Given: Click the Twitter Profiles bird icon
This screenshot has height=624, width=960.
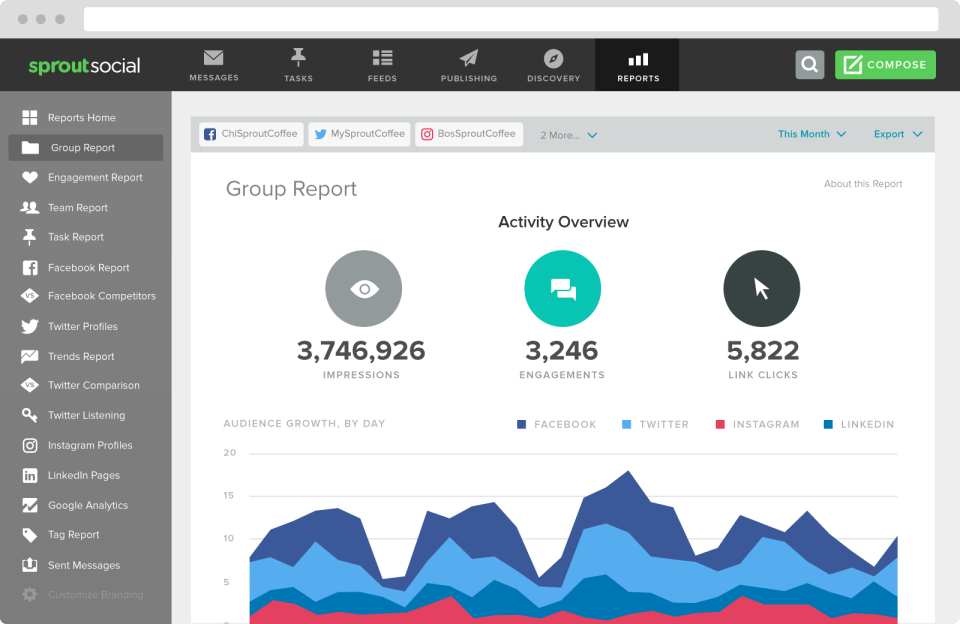Looking at the screenshot, I should click(29, 326).
